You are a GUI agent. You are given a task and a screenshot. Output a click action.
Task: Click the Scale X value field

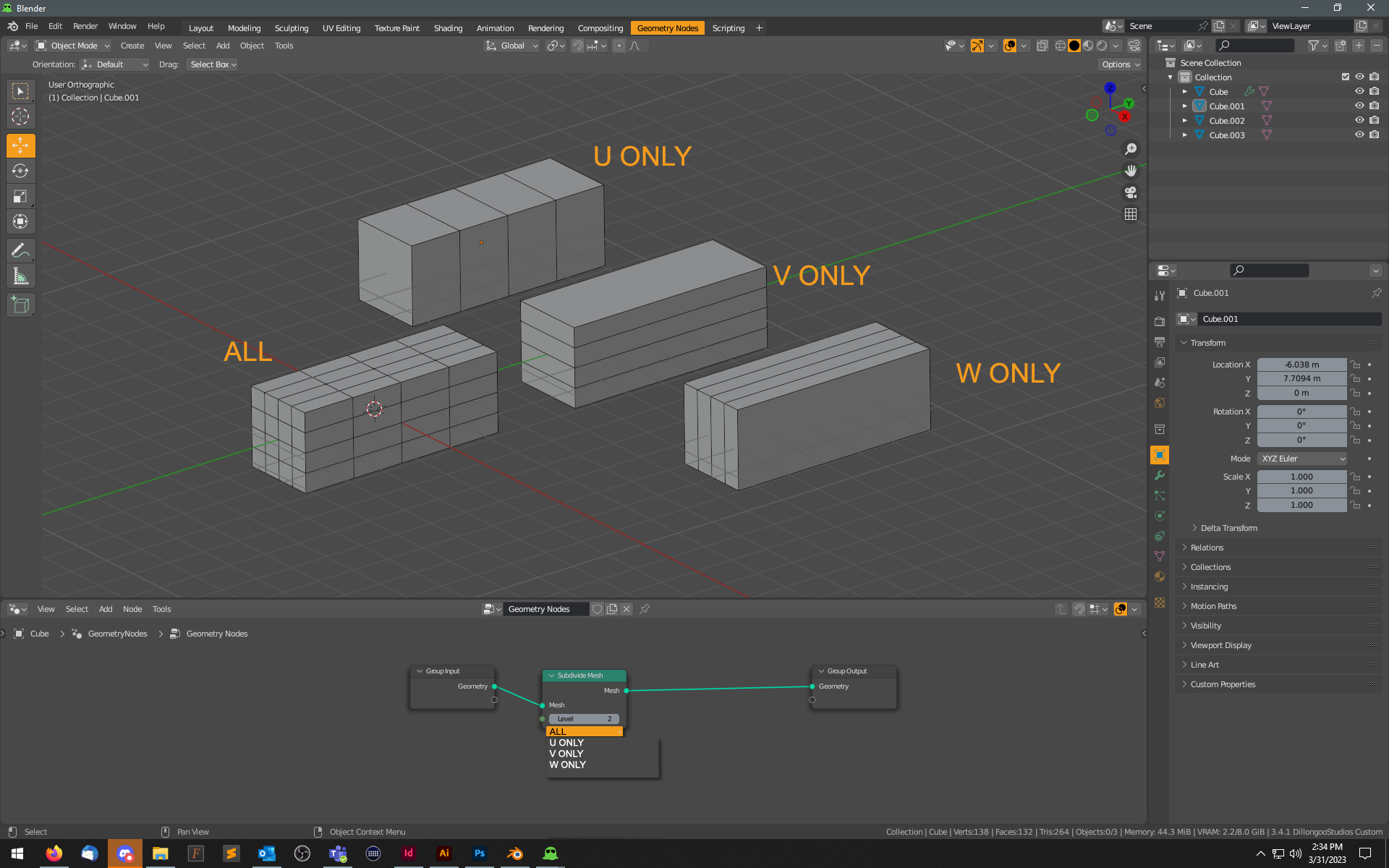tap(1301, 477)
